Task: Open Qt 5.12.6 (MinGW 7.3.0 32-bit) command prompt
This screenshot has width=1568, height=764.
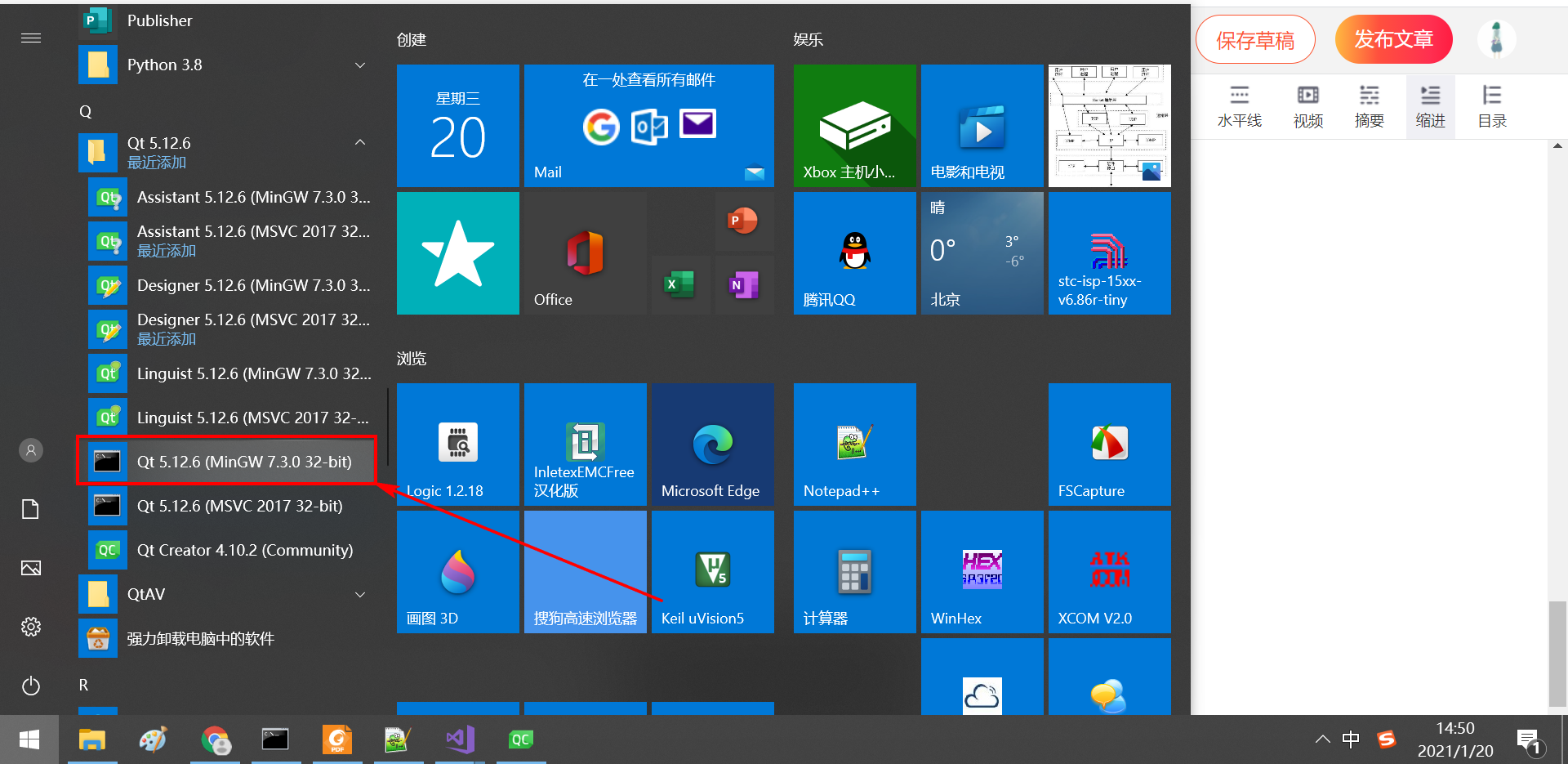Action: [x=226, y=462]
